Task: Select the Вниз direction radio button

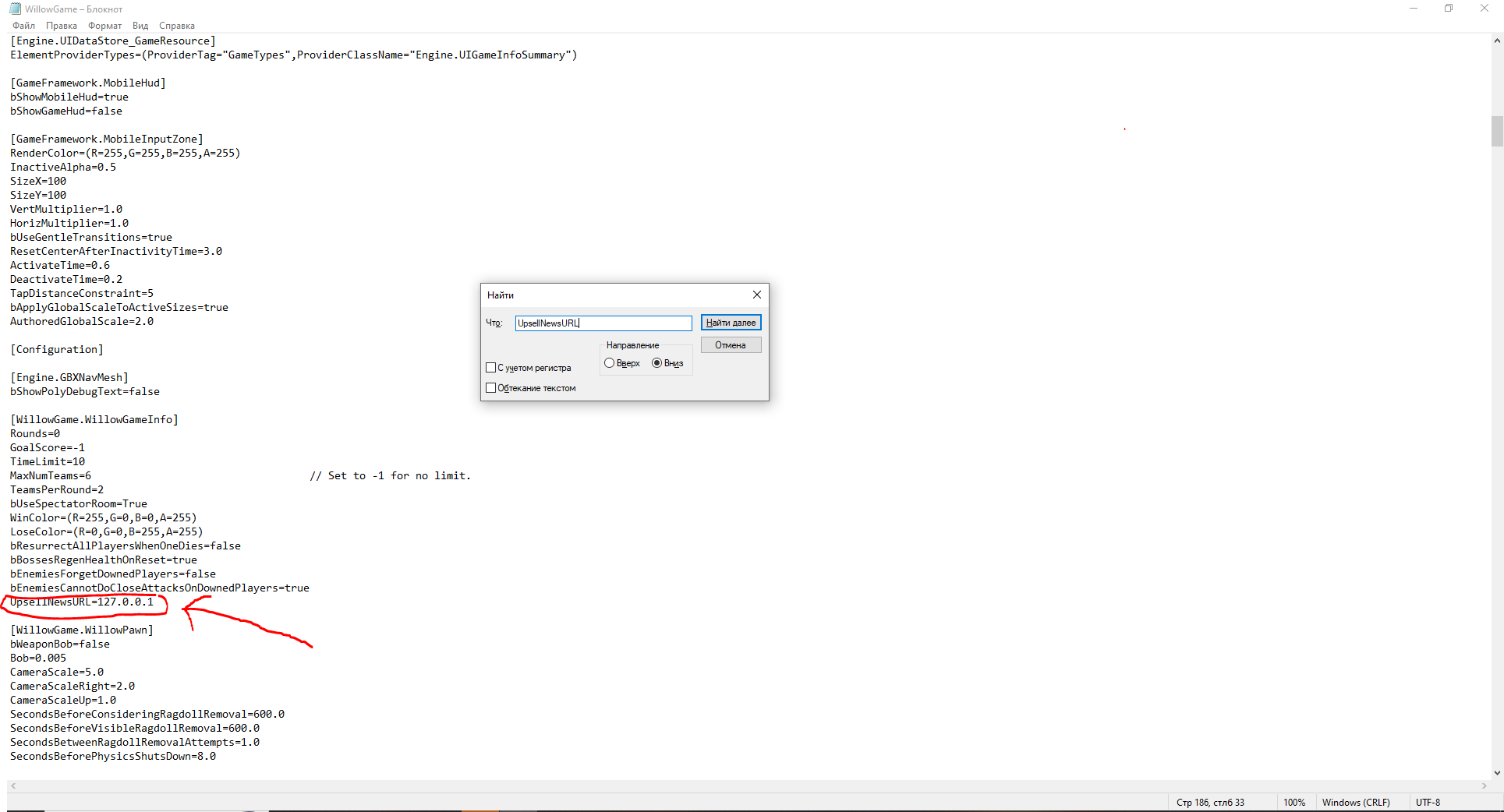Action: point(656,363)
